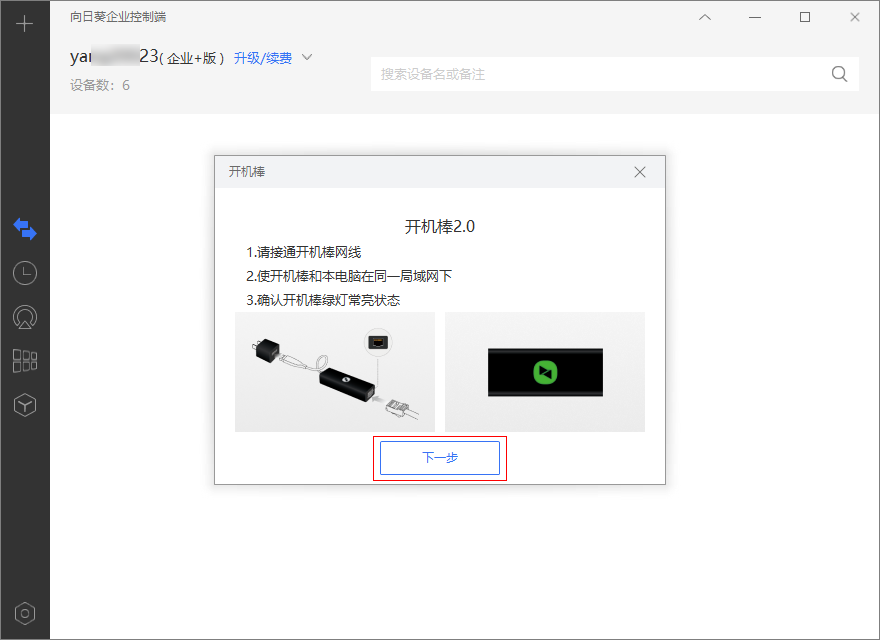Viewport: 880px width, 640px height.
Task: Minimize the 向日葵企业控制端 window
Action: point(755,17)
